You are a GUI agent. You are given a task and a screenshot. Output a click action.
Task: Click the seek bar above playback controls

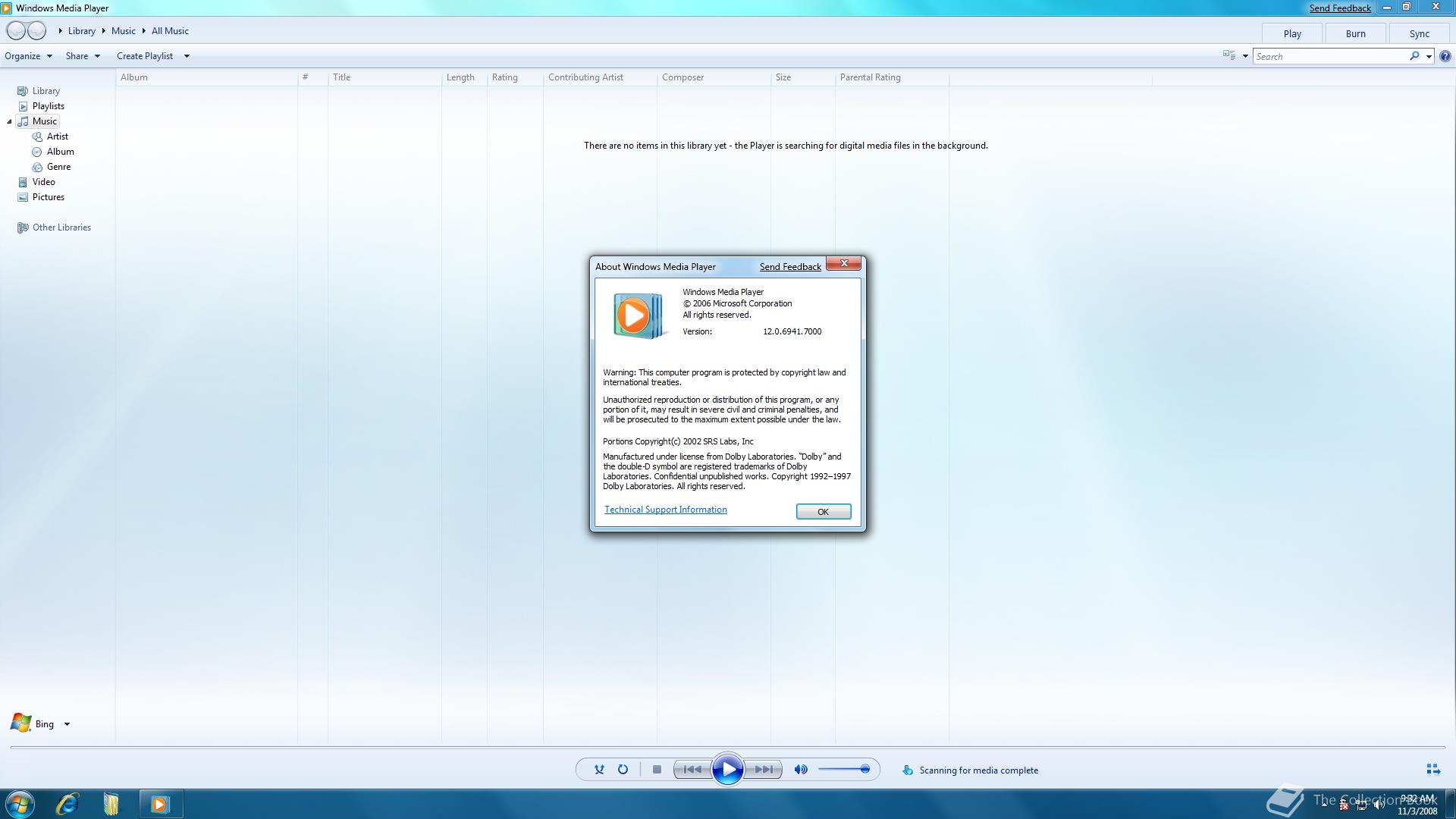(x=728, y=748)
